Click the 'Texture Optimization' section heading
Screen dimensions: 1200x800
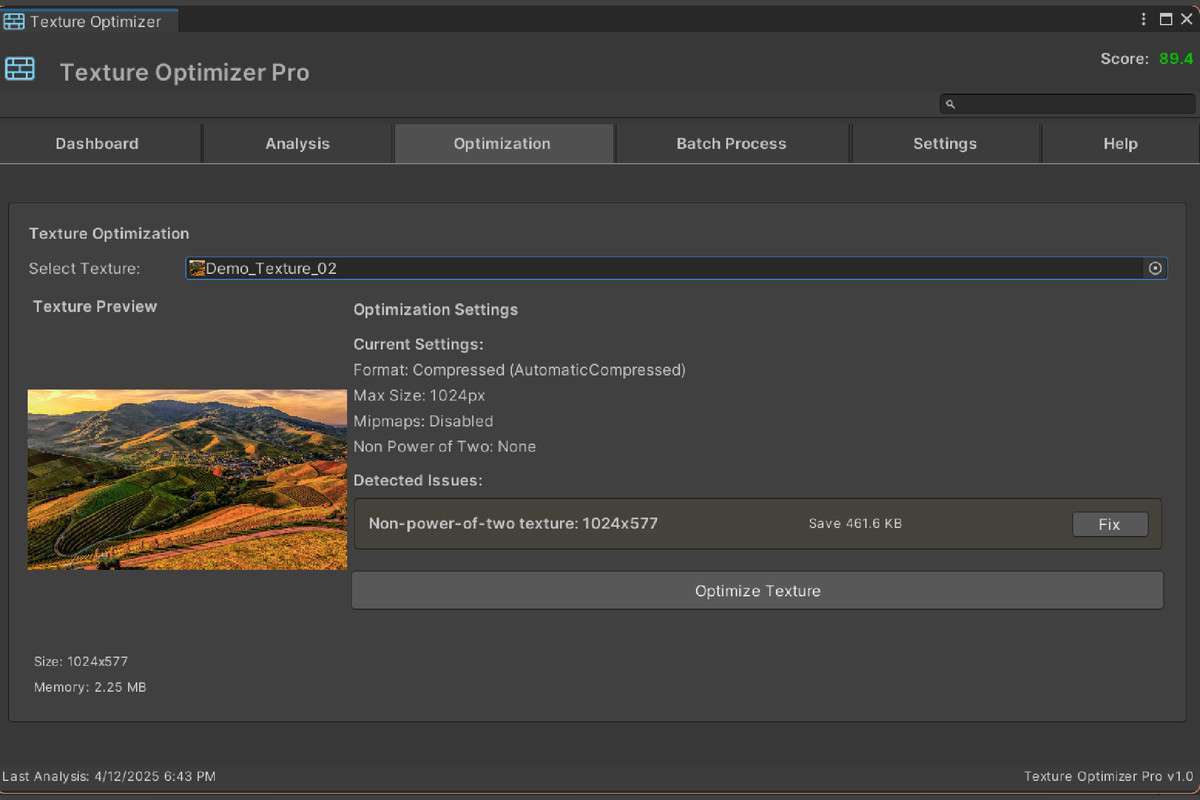click(x=109, y=233)
